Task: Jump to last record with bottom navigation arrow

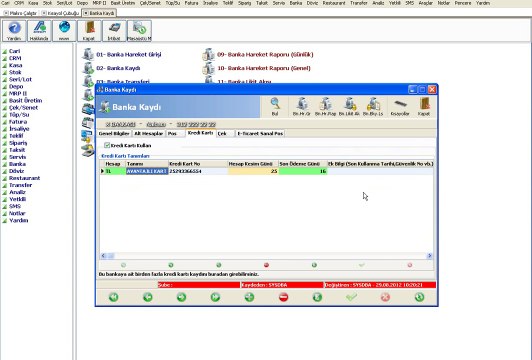Action: [215, 297]
